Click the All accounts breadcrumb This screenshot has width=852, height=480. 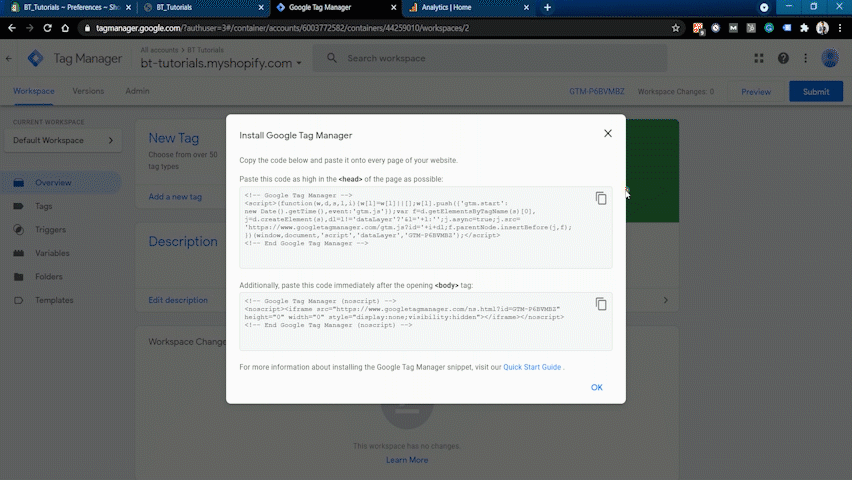click(x=159, y=50)
